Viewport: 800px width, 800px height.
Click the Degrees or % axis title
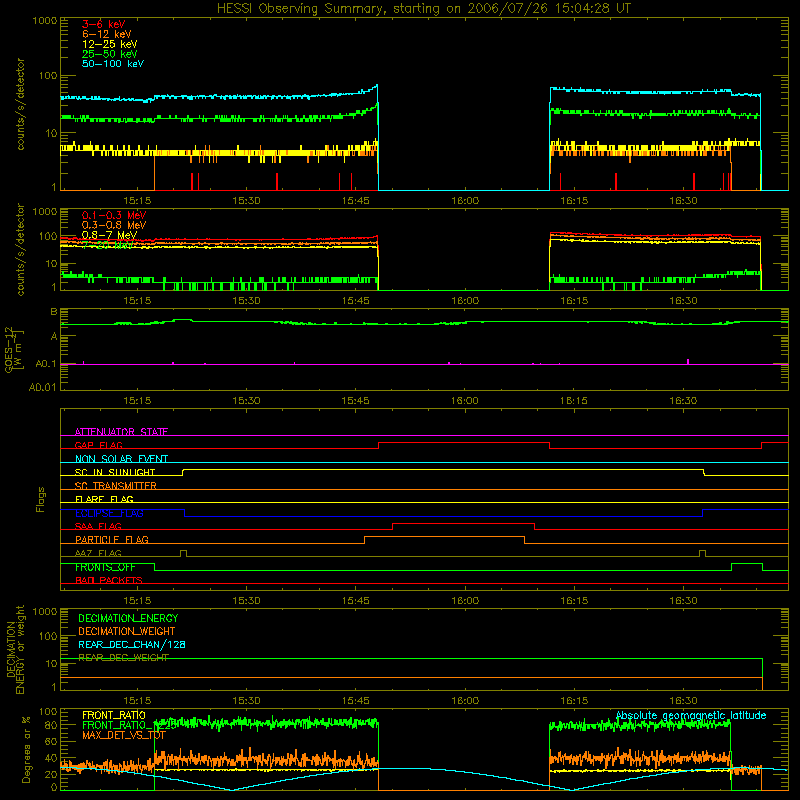26,749
